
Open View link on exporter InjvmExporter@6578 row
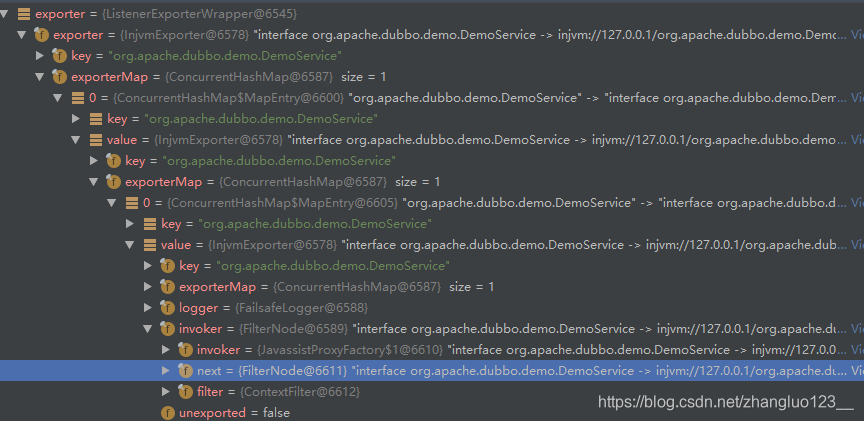[x=857, y=35]
